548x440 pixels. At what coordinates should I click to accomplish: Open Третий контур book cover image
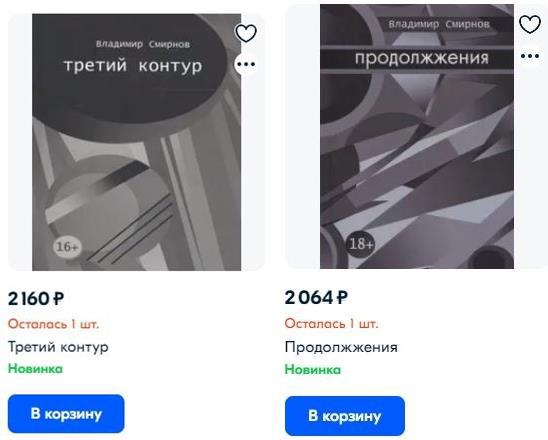137,142
